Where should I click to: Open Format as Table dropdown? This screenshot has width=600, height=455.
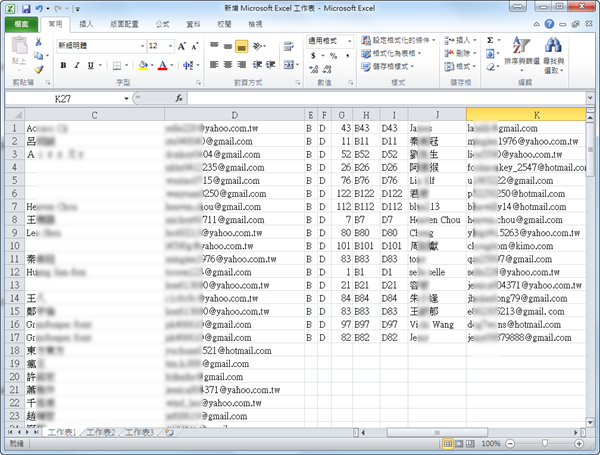(391, 54)
